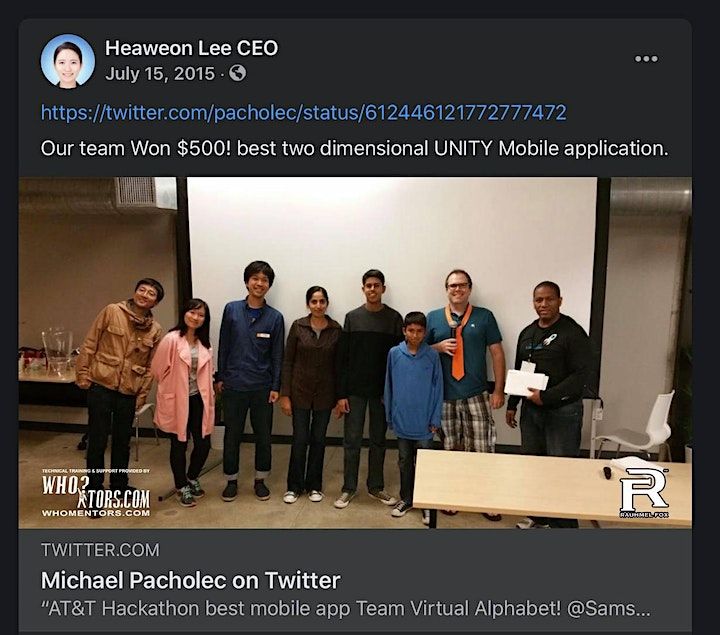Viewport: 720px width, 635px height.
Task: Click the globe public audience icon
Action: (237, 73)
